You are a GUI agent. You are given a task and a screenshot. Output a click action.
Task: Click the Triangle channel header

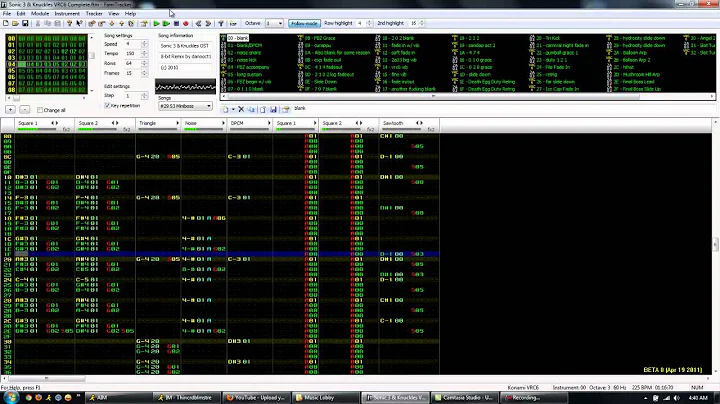coord(158,125)
